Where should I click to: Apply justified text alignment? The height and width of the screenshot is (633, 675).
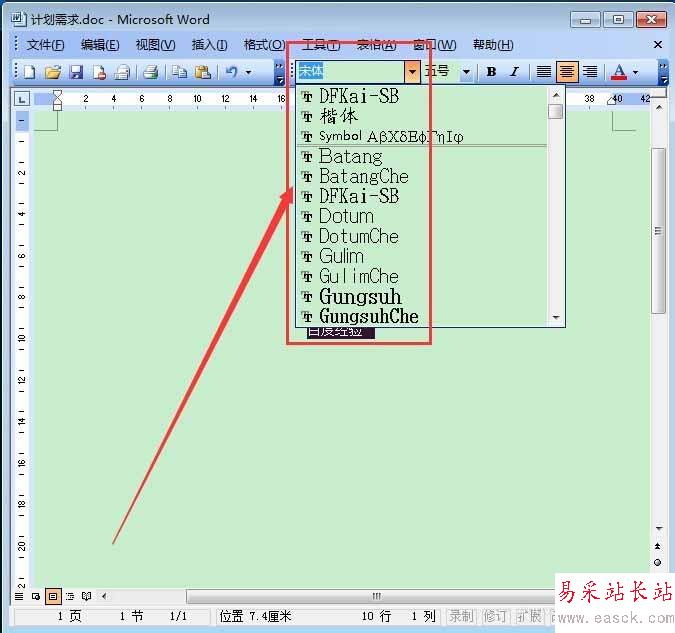[x=544, y=71]
